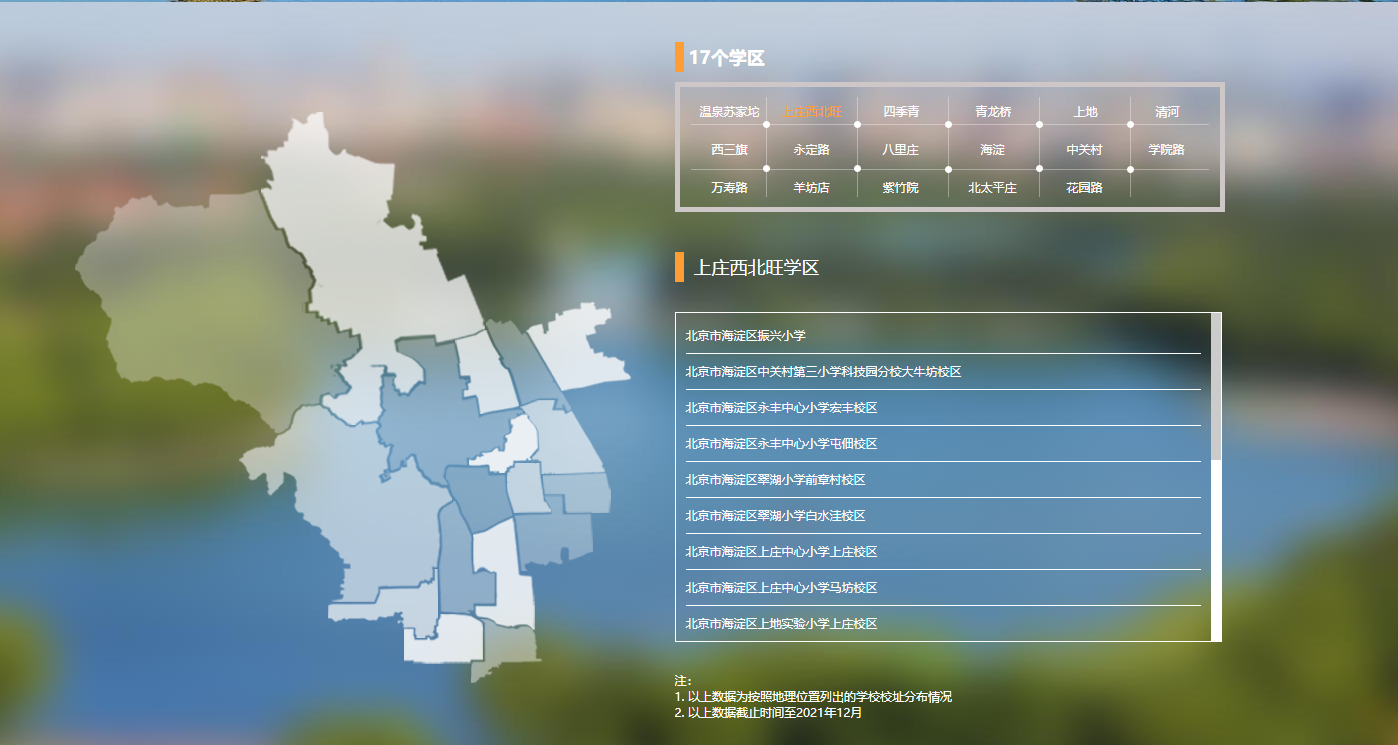Switch to the 四季青 district
The image size is (1398, 745).
(901, 112)
